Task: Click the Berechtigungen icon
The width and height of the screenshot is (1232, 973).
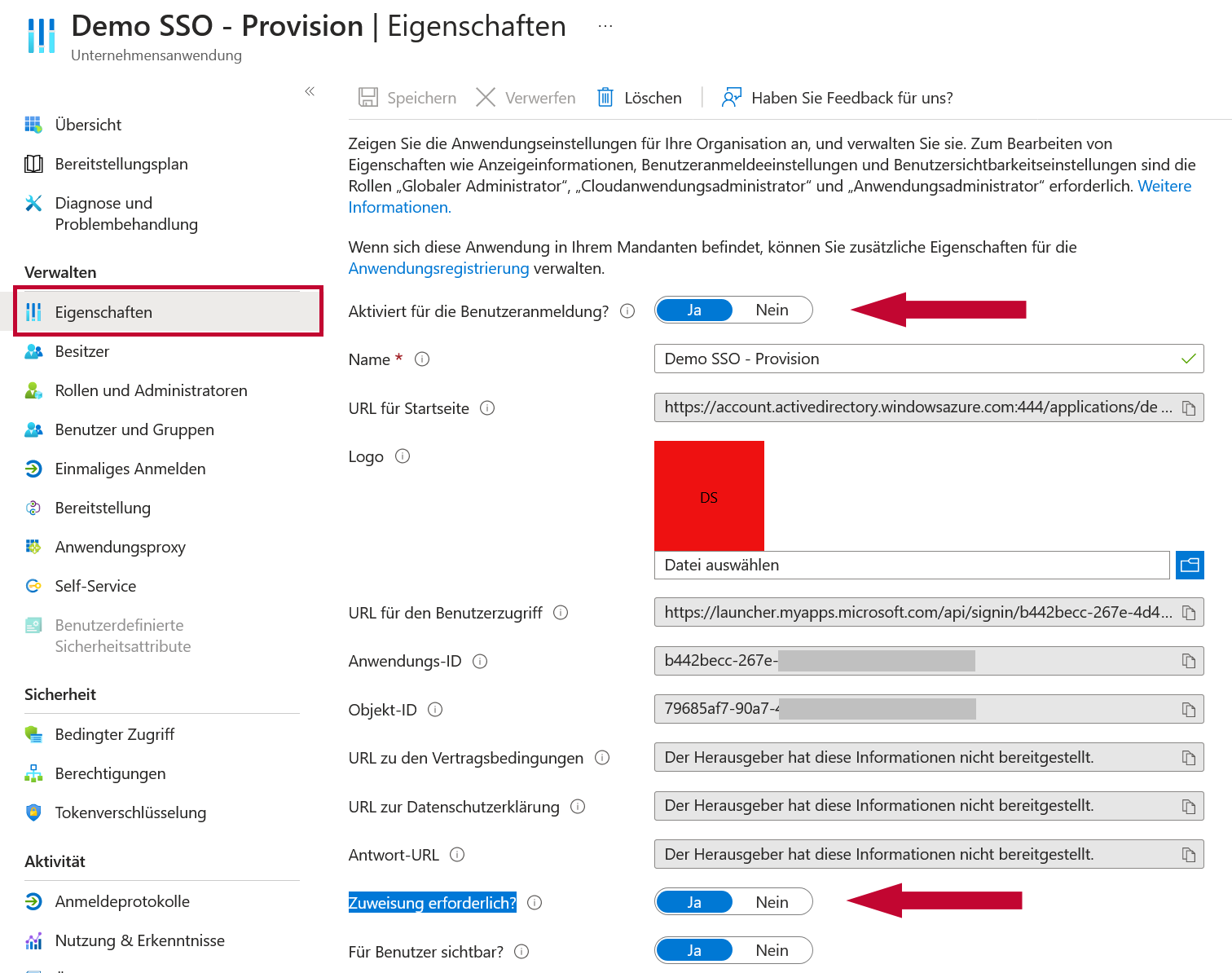Action: 33,773
